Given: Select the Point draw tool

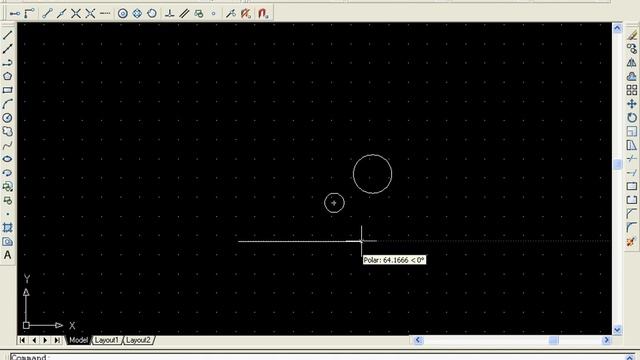Looking at the screenshot, I should pyautogui.click(x=7, y=214).
